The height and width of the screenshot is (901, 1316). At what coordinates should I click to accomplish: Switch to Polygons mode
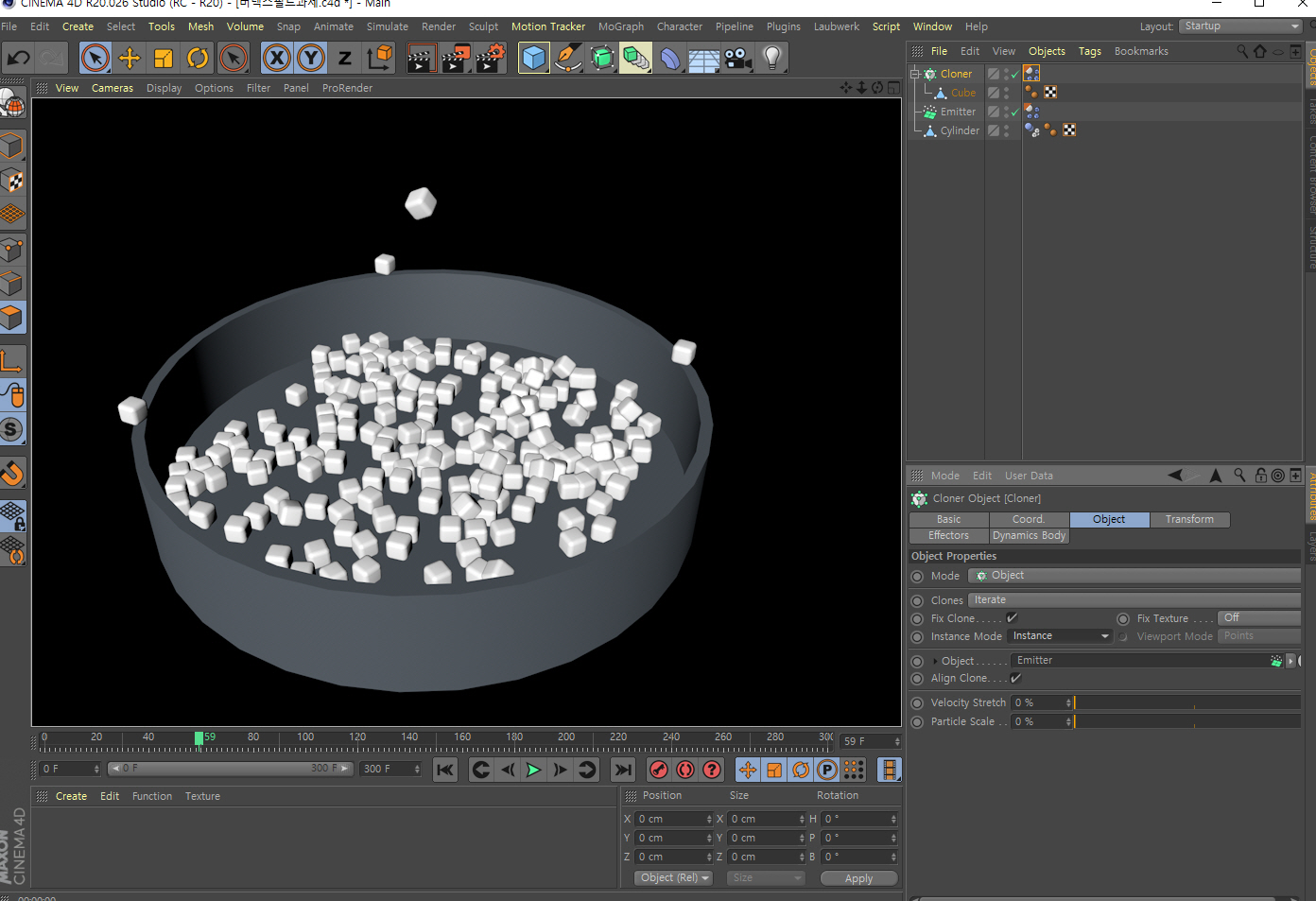pyautogui.click(x=11, y=318)
